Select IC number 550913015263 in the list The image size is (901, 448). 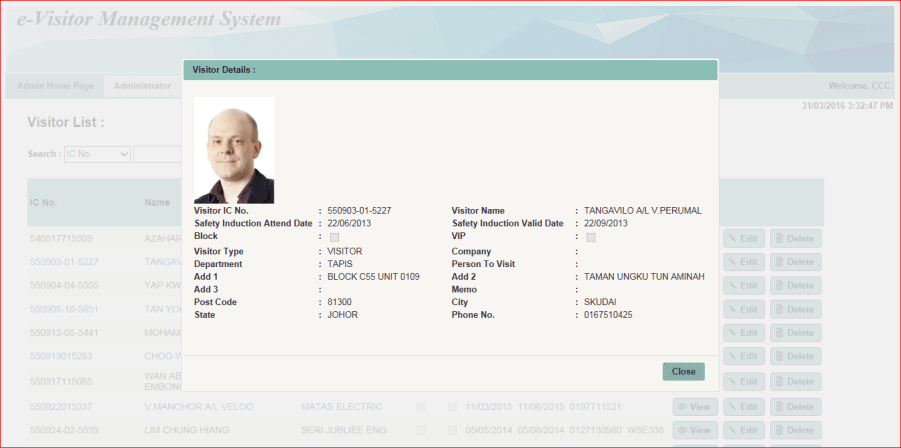point(61,356)
